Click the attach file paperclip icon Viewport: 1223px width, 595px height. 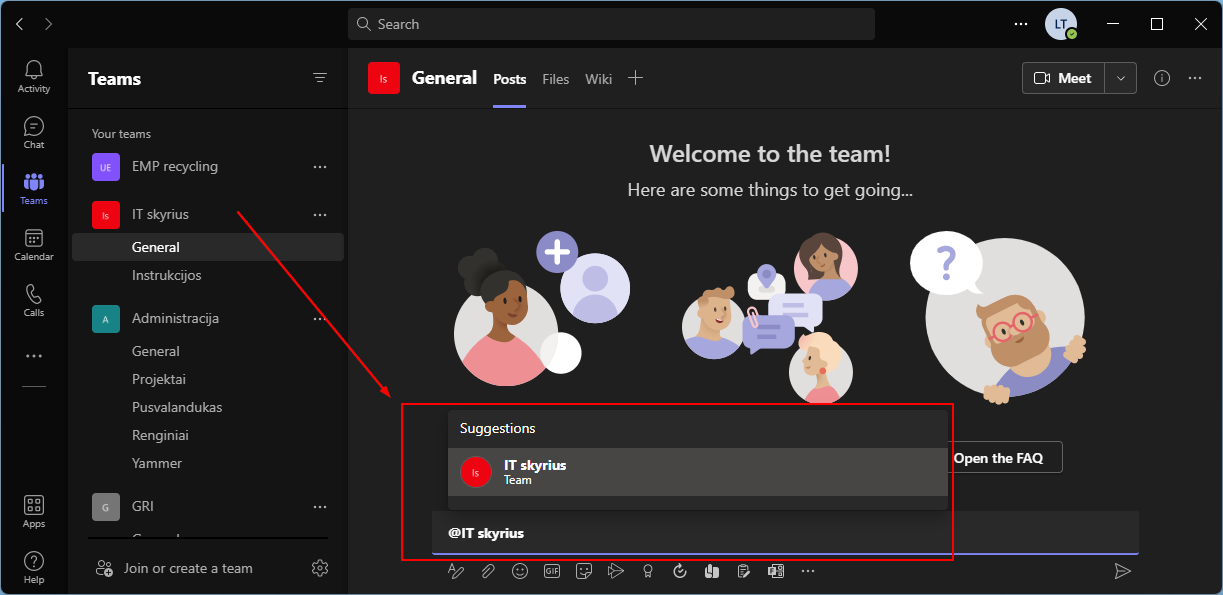(488, 571)
